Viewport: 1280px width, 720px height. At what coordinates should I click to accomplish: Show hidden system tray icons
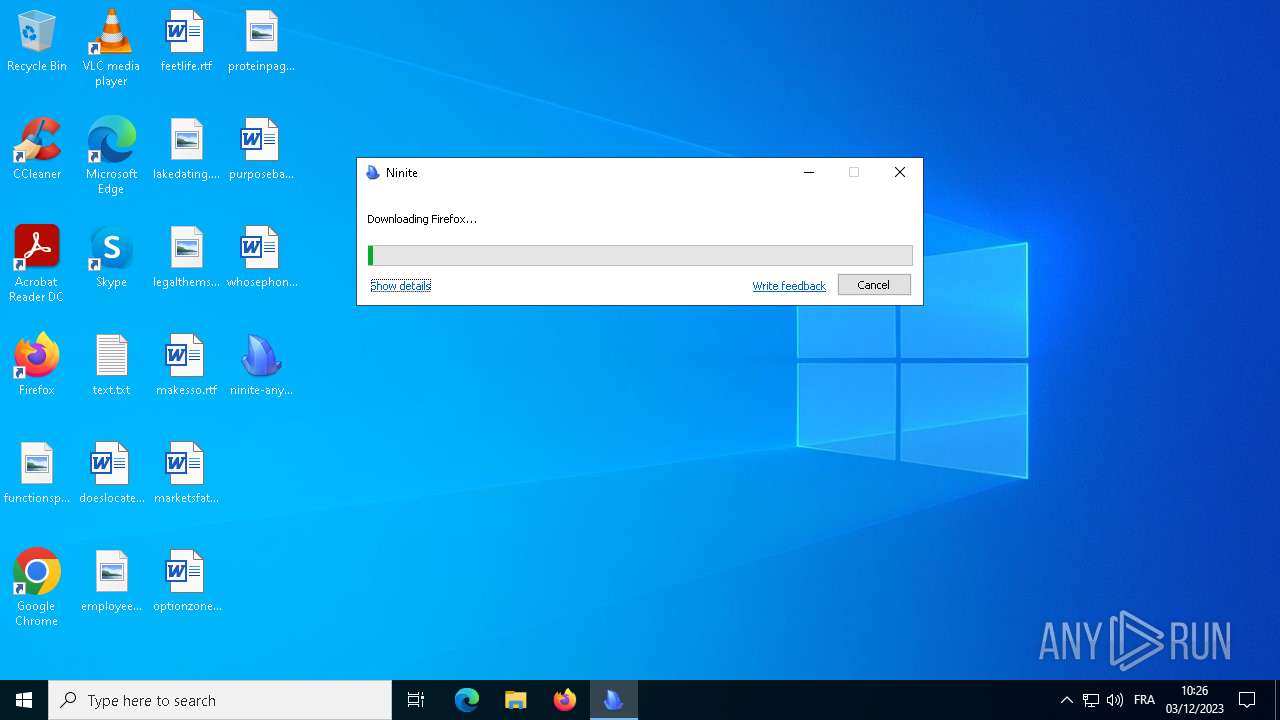(x=1066, y=700)
